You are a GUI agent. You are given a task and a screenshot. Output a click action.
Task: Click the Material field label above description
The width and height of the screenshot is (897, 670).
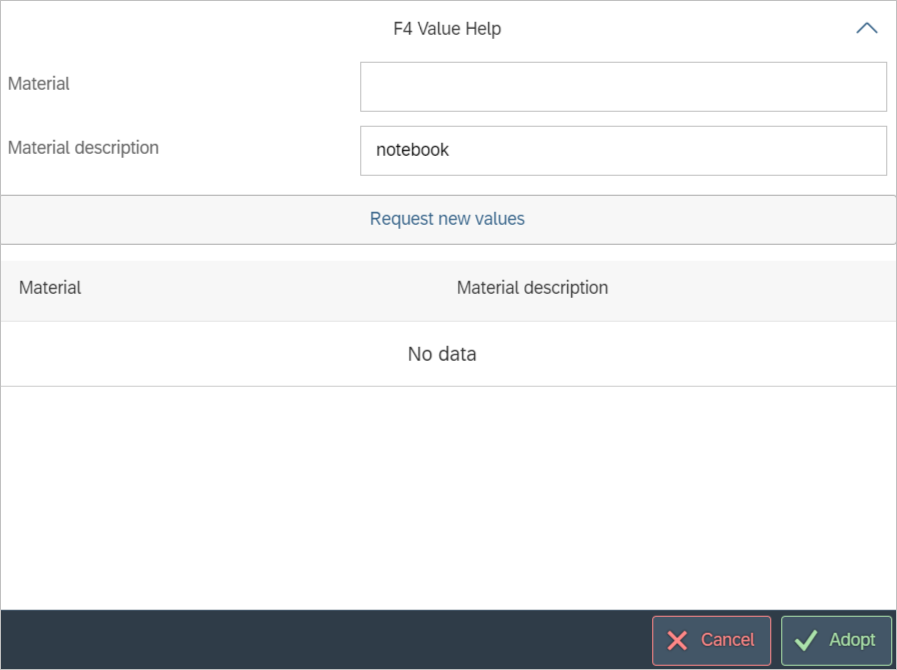click(x=39, y=84)
